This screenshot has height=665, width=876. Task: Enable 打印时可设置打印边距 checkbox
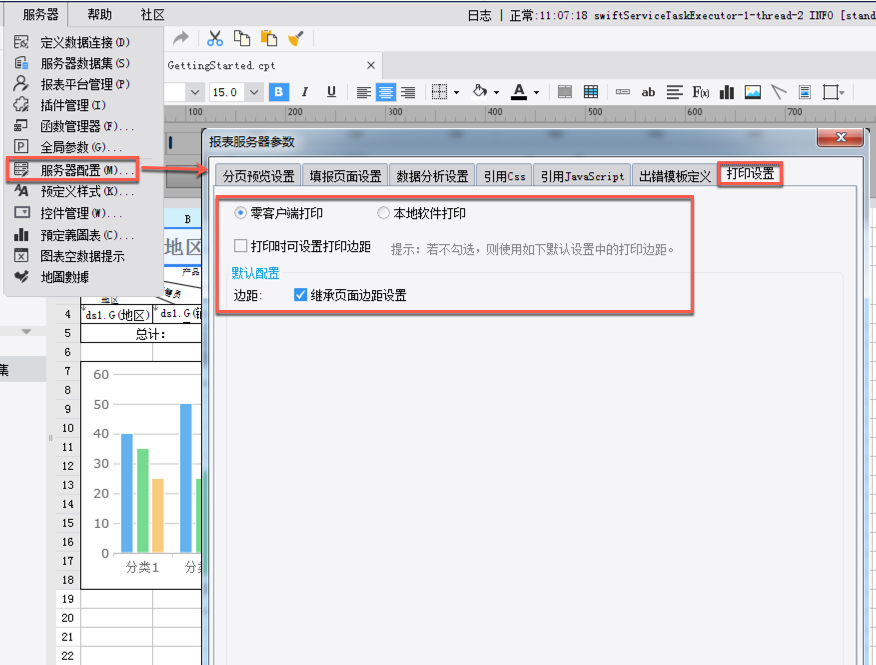(241, 246)
